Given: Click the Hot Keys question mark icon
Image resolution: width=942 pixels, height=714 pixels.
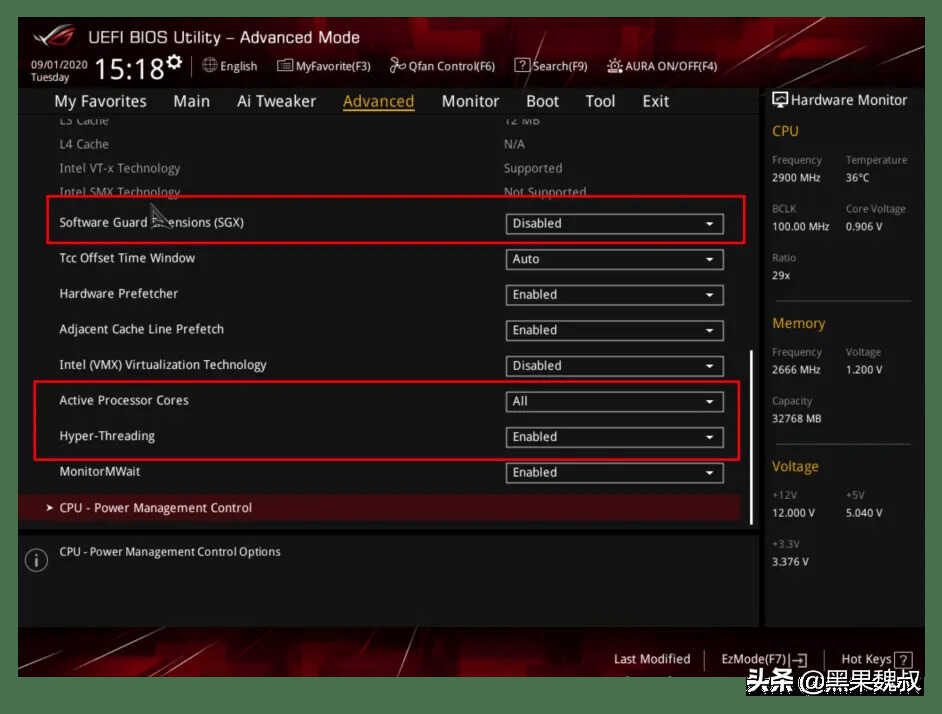Looking at the screenshot, I should click(x=904, y=660).
